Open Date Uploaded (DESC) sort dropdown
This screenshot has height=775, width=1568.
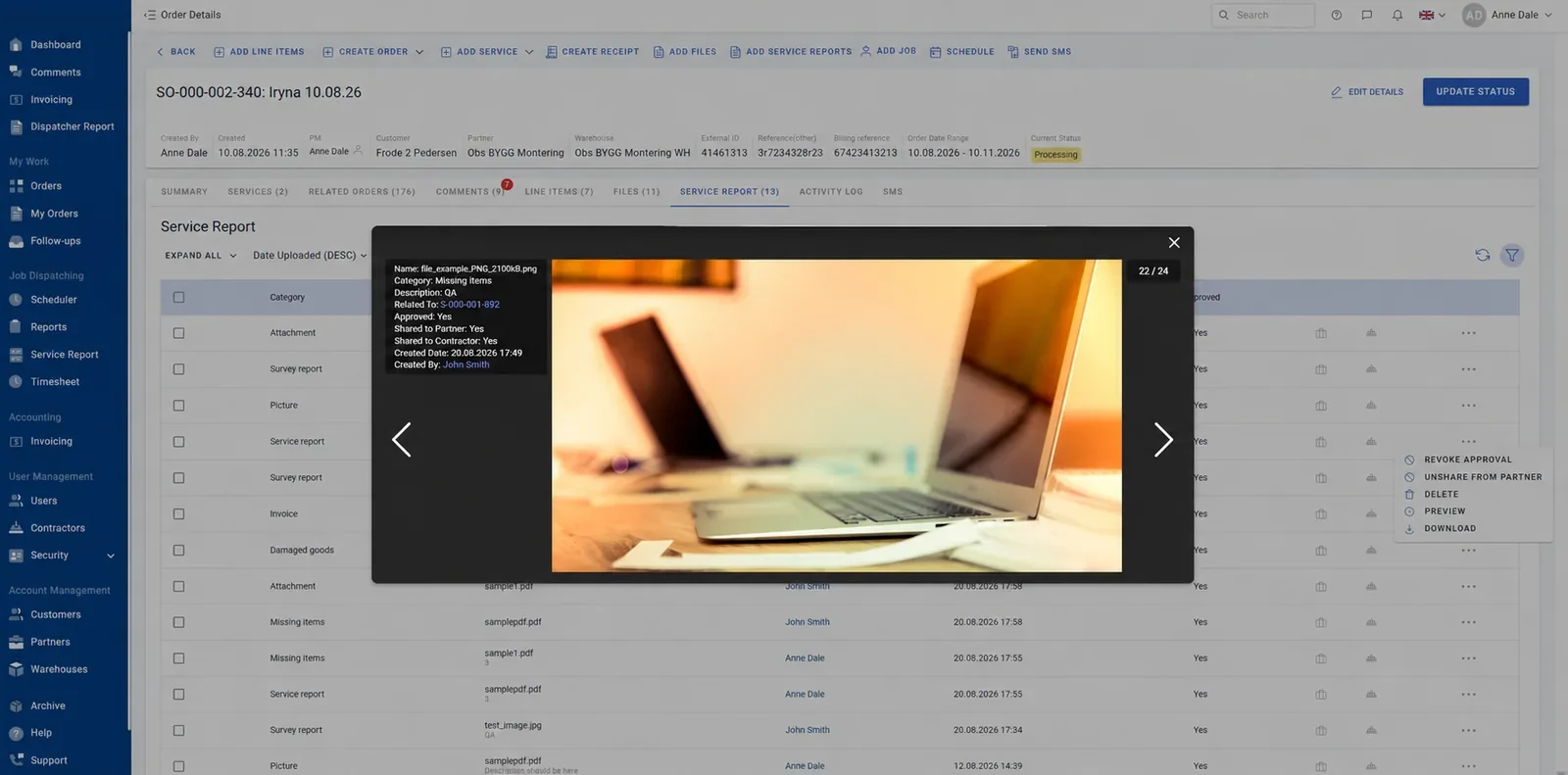pos(310,256)
